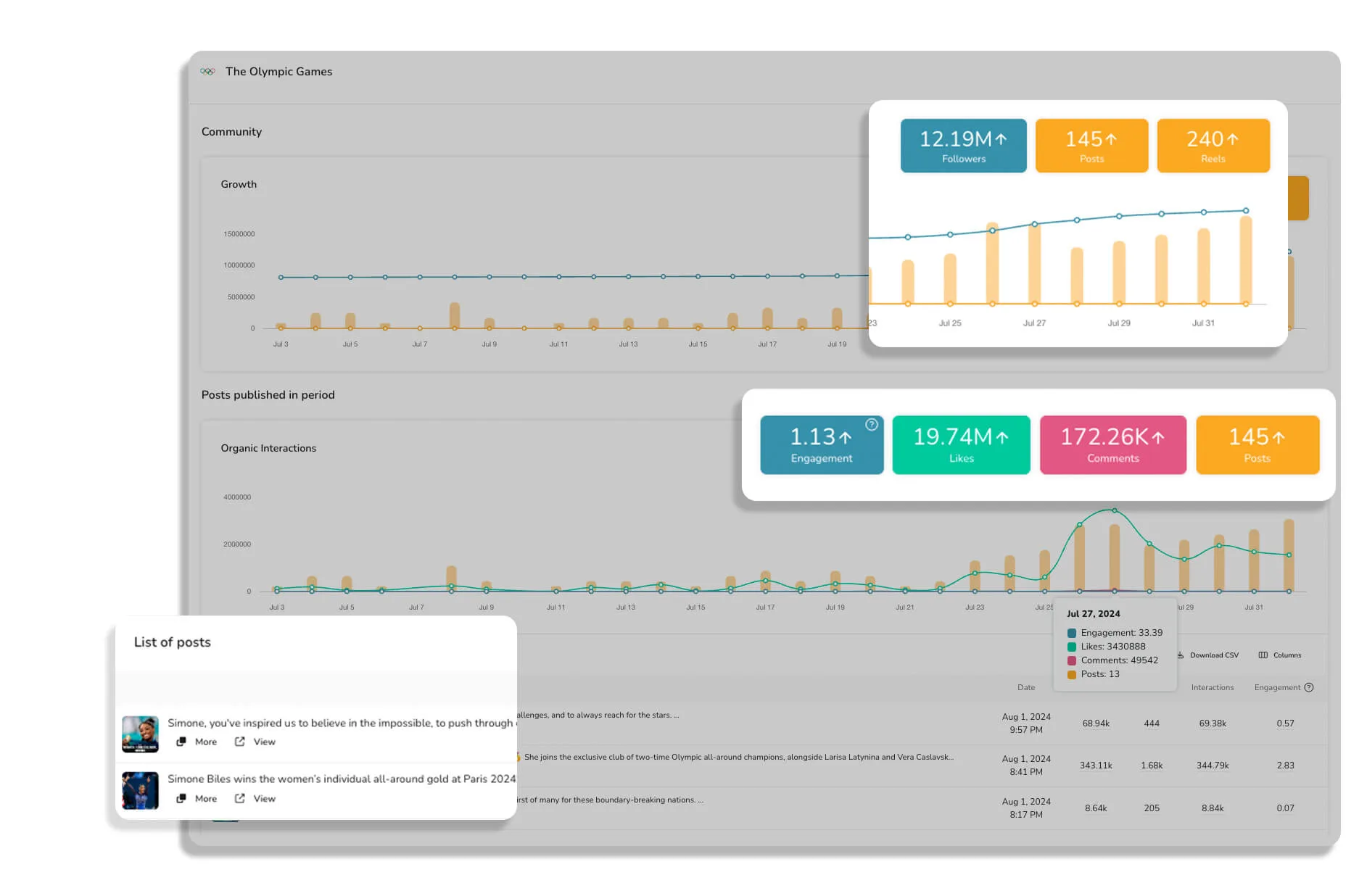Click the "Aug 1, 2024 8:41 PM" date cell
Viewport: 1367px width, 896px height.
pyautogui.click(x=1026, y=766)
